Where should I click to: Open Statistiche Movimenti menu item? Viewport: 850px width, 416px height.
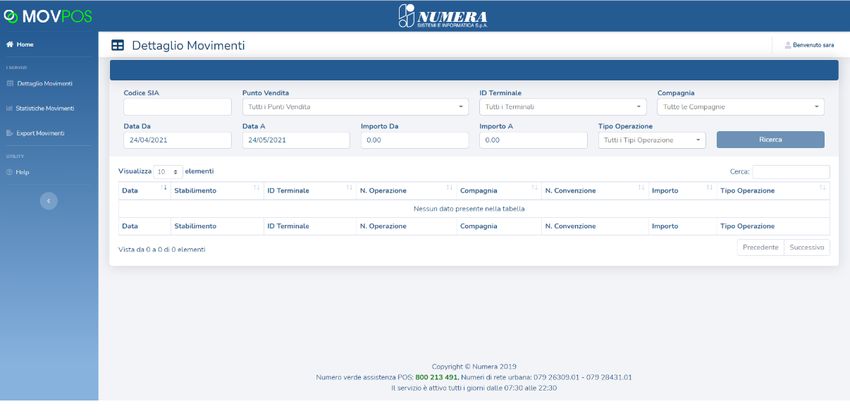(x=45, y=108)
